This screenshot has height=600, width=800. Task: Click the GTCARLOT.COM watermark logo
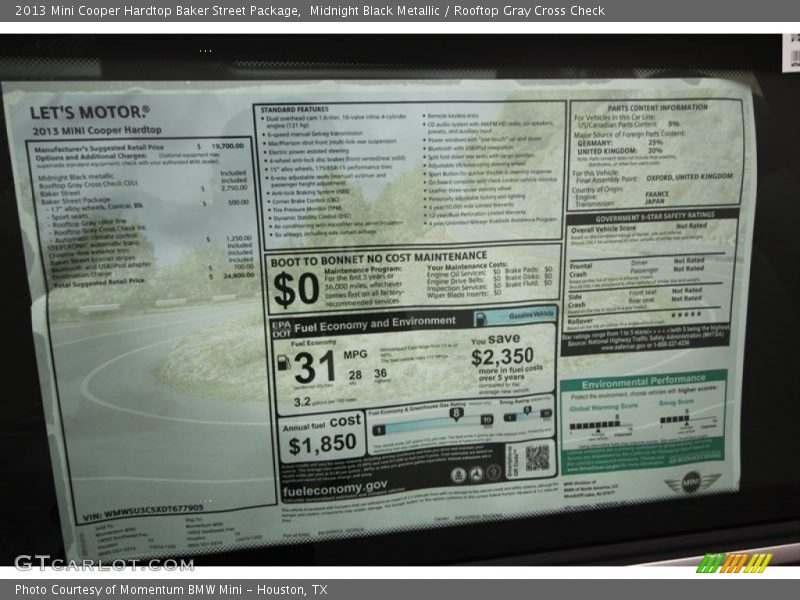[104, 563]
